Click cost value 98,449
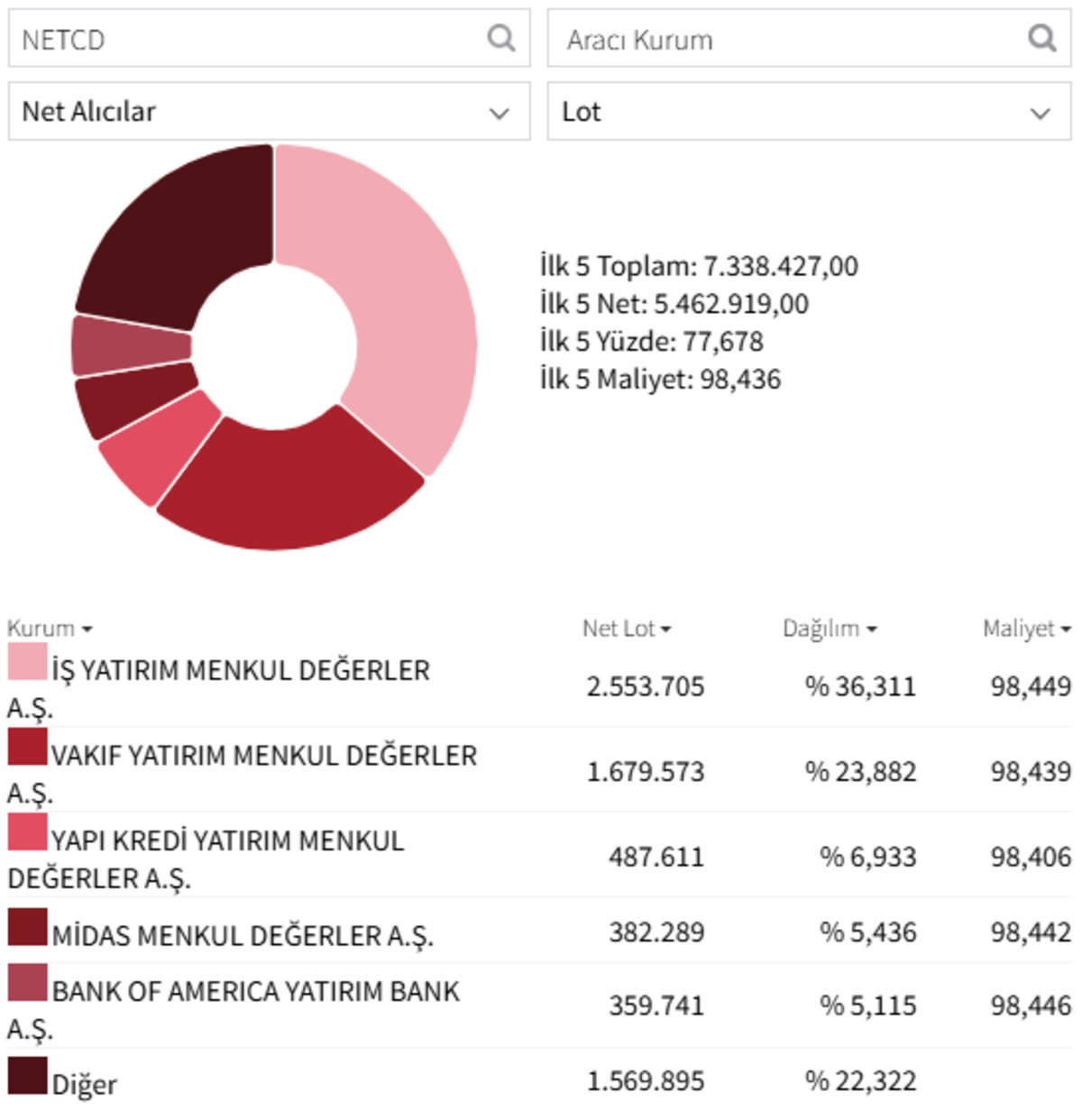 1031,686
